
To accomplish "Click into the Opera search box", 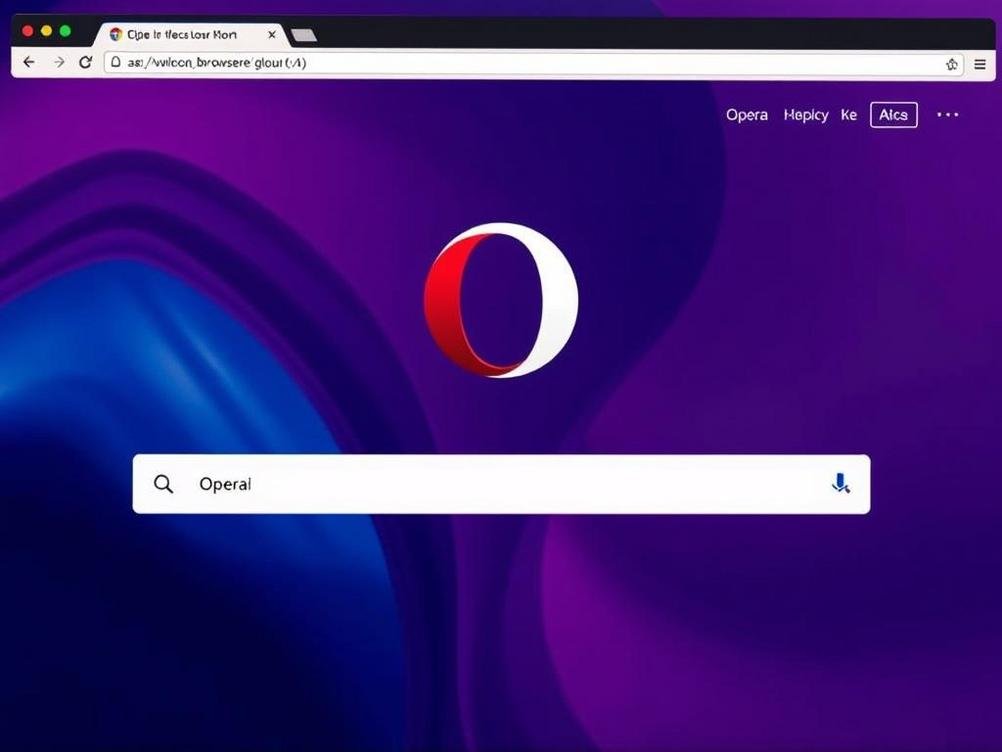I will (x=500, y=484).
